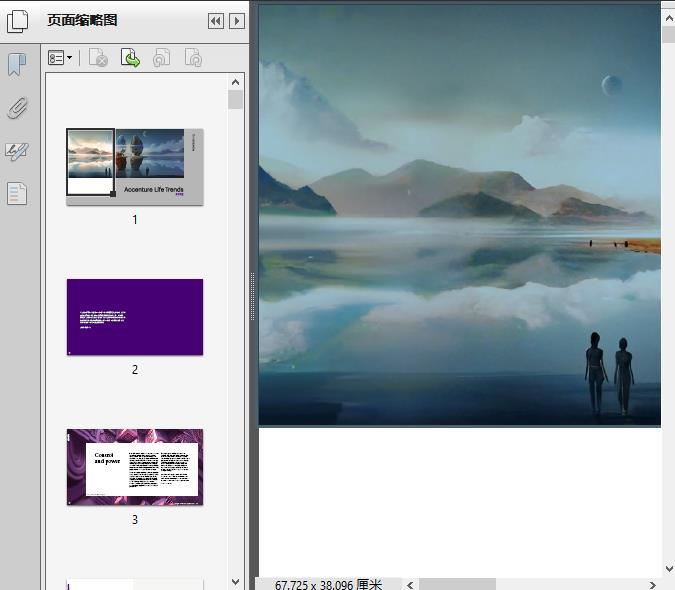
Task: Select purple page 2 thumbnail
Action: tap(135, 317)
